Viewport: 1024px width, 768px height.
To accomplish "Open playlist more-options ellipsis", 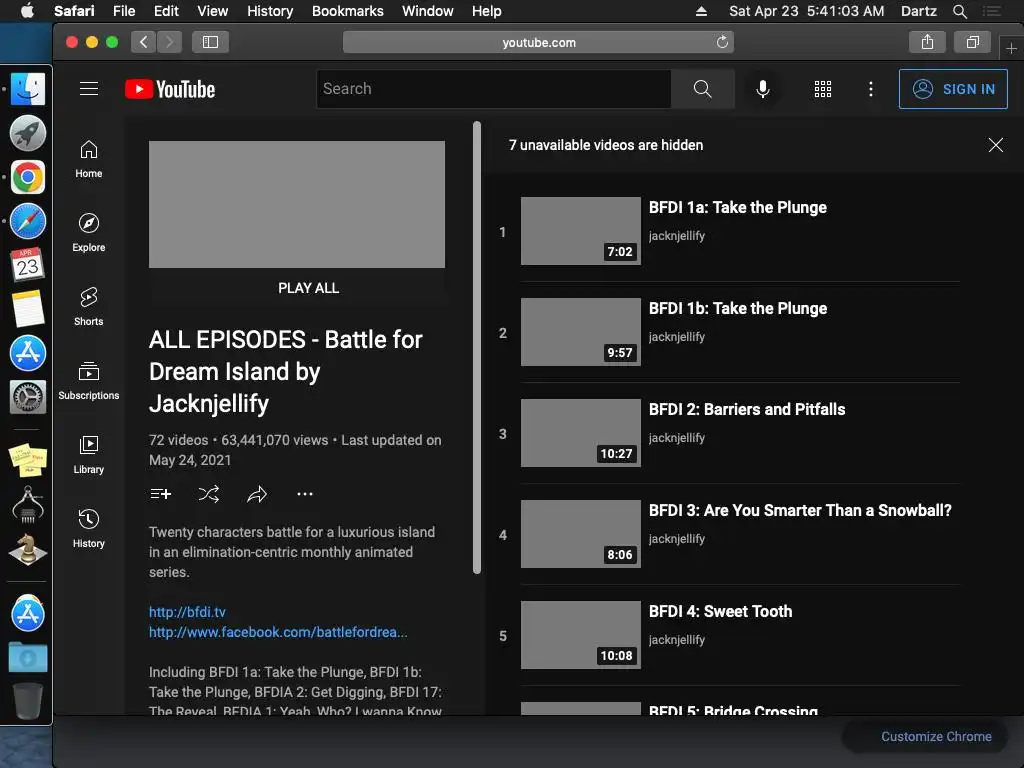I will (305, 494).
